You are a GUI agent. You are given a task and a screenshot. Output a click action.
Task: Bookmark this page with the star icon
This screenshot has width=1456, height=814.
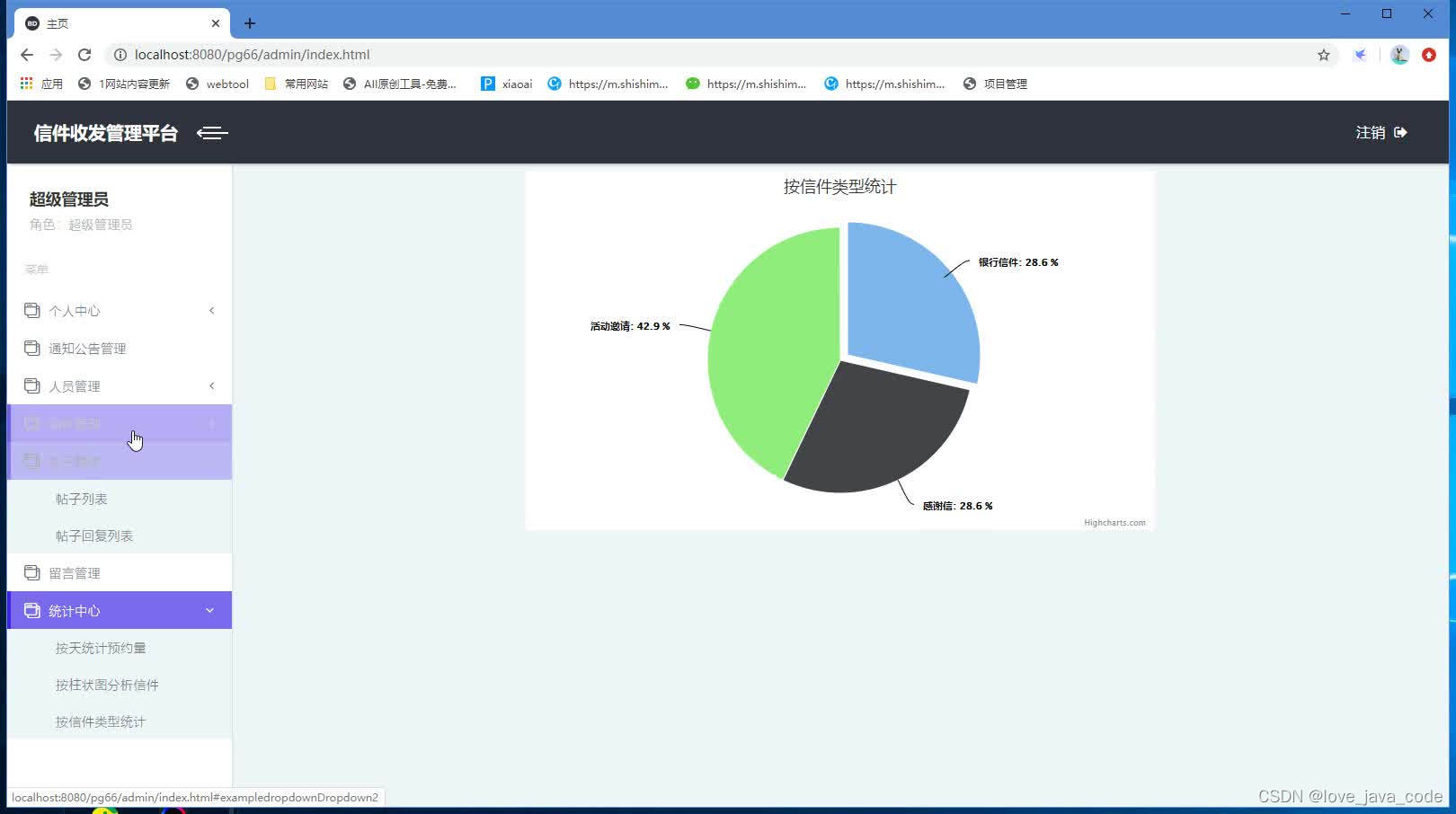point(1323,55)
